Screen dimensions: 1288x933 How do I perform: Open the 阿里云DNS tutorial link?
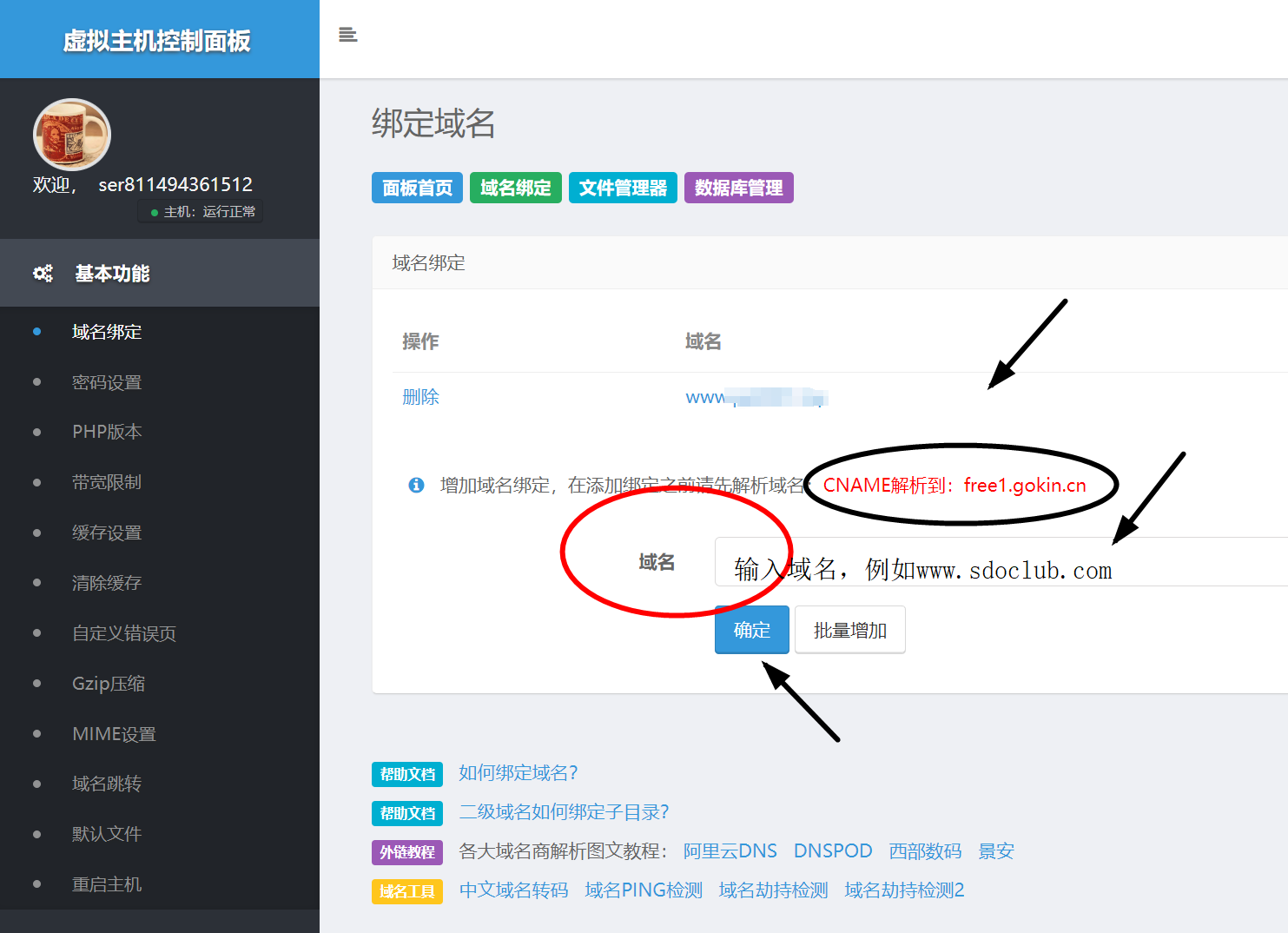coord(730,851)
